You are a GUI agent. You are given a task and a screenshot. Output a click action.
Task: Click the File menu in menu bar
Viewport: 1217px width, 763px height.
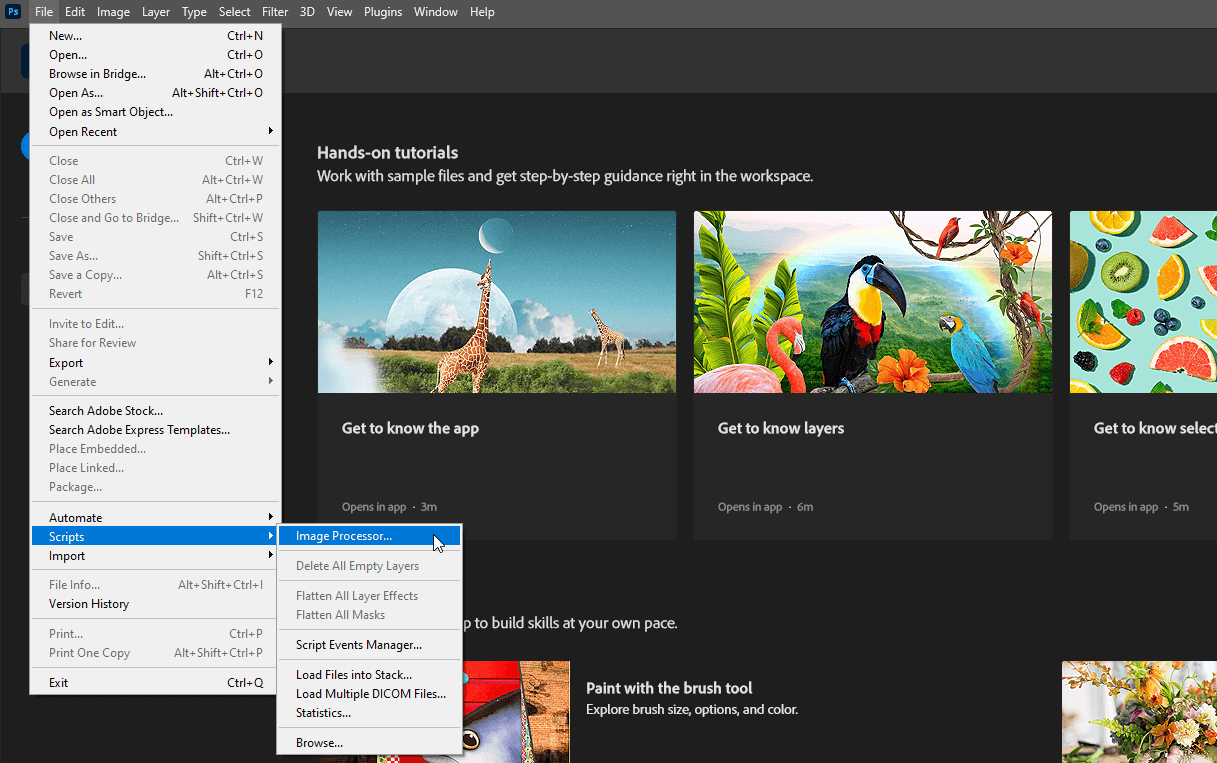[x=44, y=12]
